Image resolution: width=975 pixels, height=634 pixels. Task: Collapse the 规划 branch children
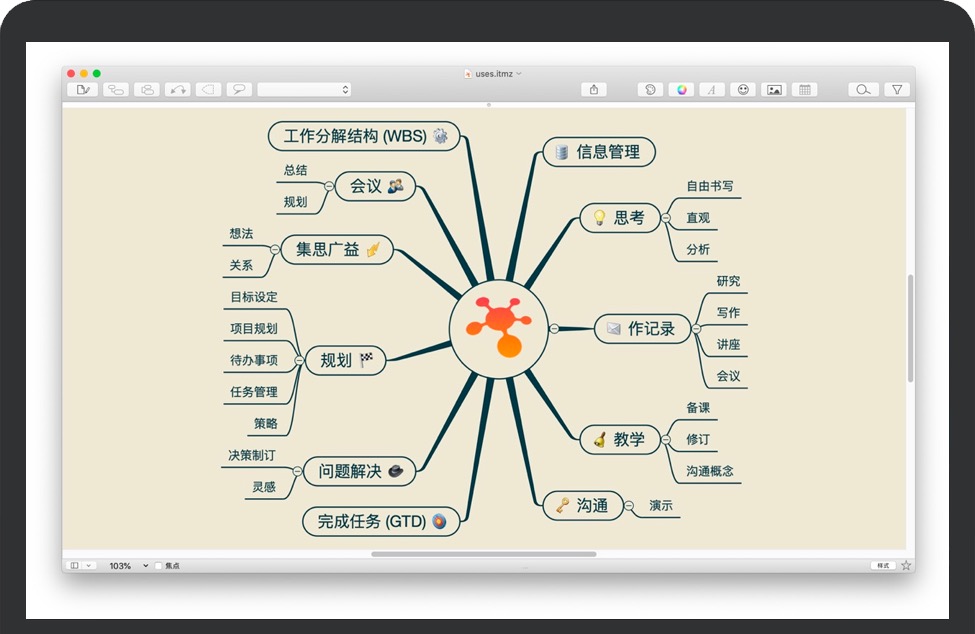[x=299, y=360]
